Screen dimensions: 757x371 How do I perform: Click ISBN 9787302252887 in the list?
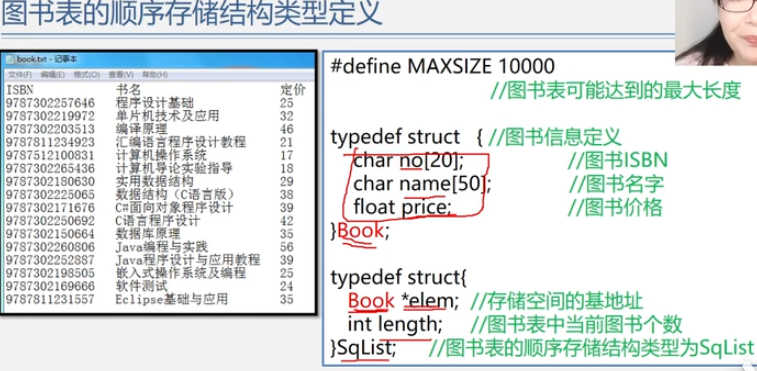coord(50,260)
